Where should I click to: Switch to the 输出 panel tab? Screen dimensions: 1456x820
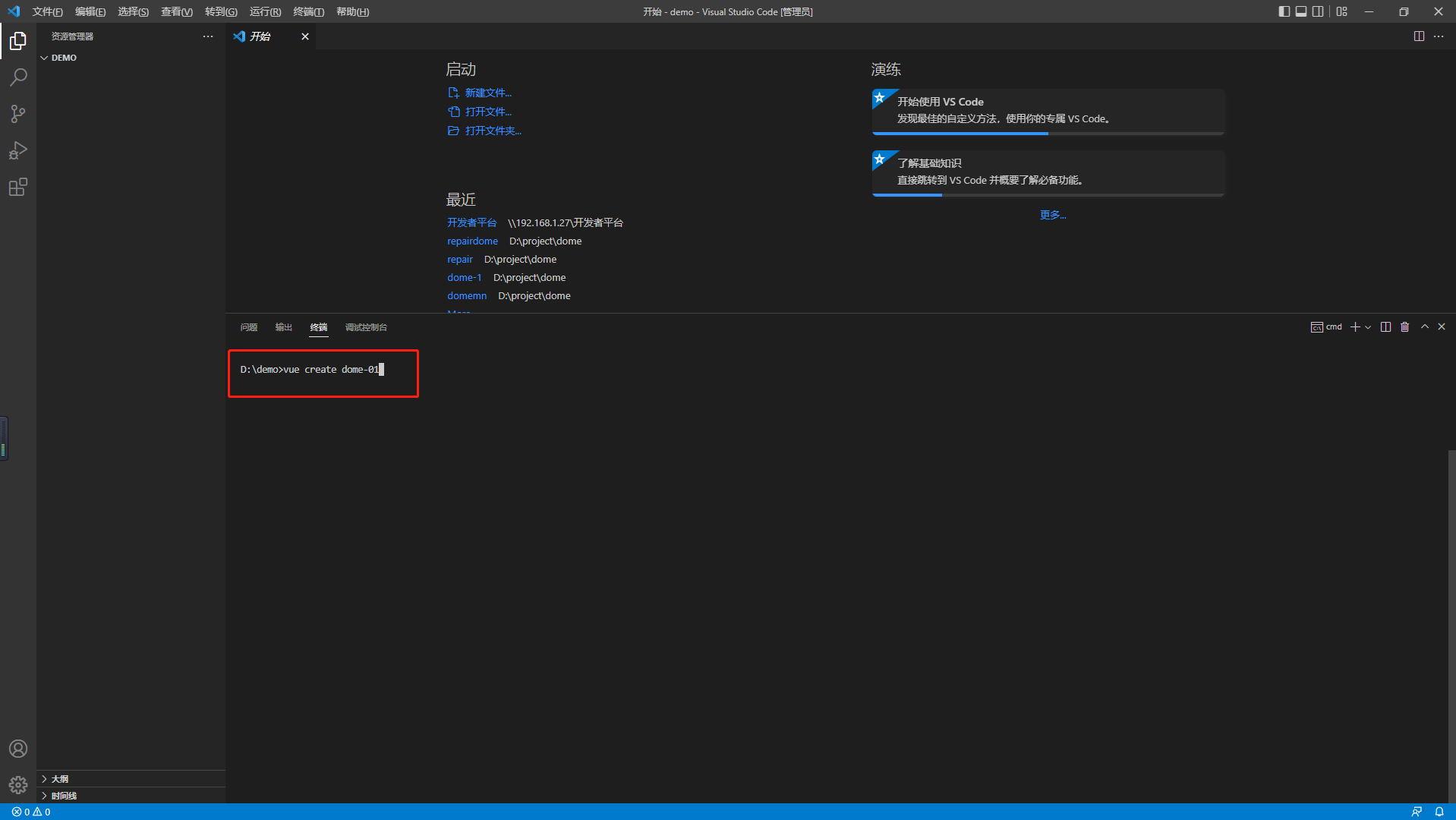(284, 327)
